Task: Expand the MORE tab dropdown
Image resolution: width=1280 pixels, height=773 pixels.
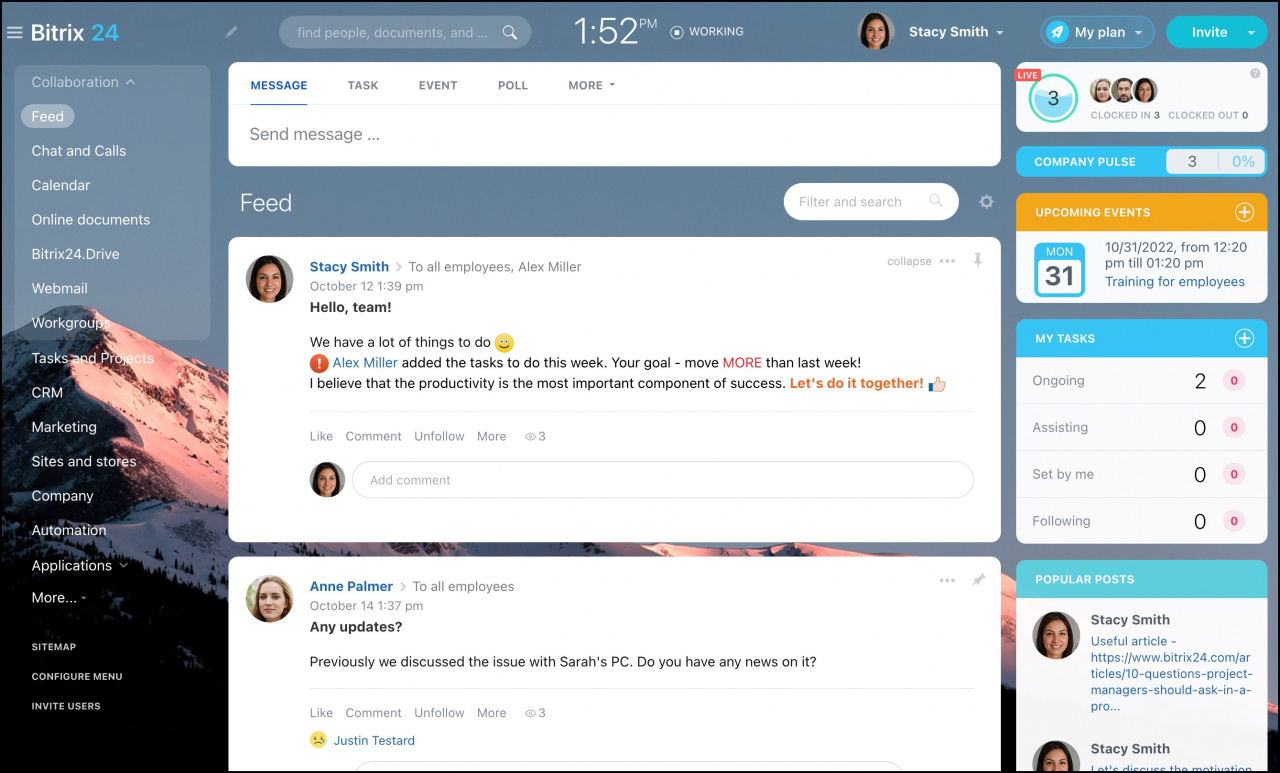Action: [591, 85]
